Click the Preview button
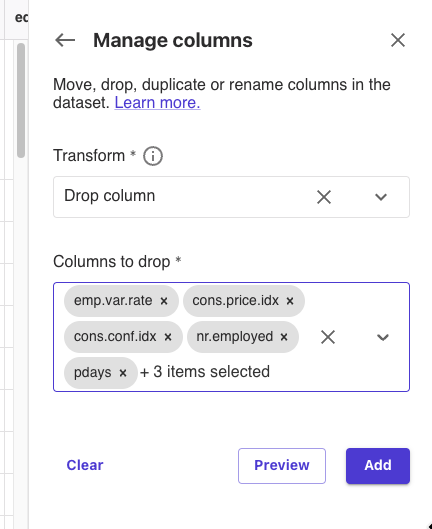 [x=282, y=466]
